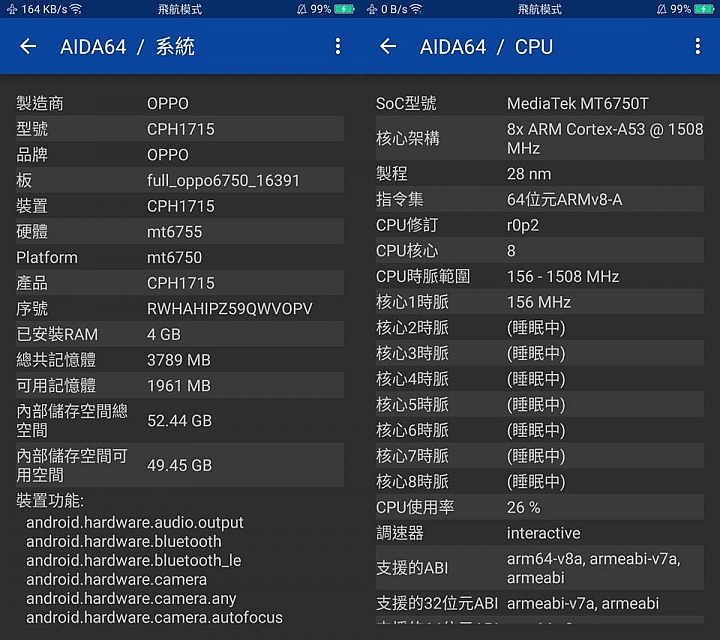The height and width of the screenshot is (640, 720).
Task: Select the 調速器 interactive row
Action: (540, 533)
